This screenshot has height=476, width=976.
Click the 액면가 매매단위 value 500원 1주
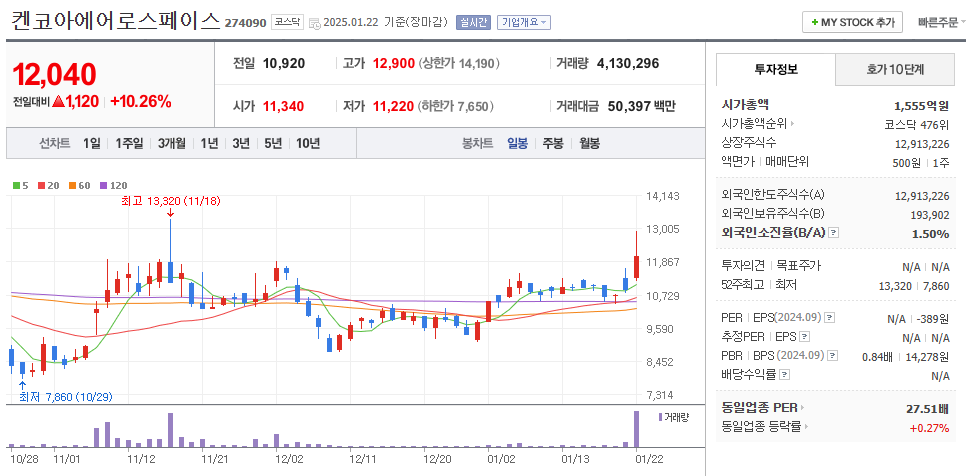(x=921, y=162)
